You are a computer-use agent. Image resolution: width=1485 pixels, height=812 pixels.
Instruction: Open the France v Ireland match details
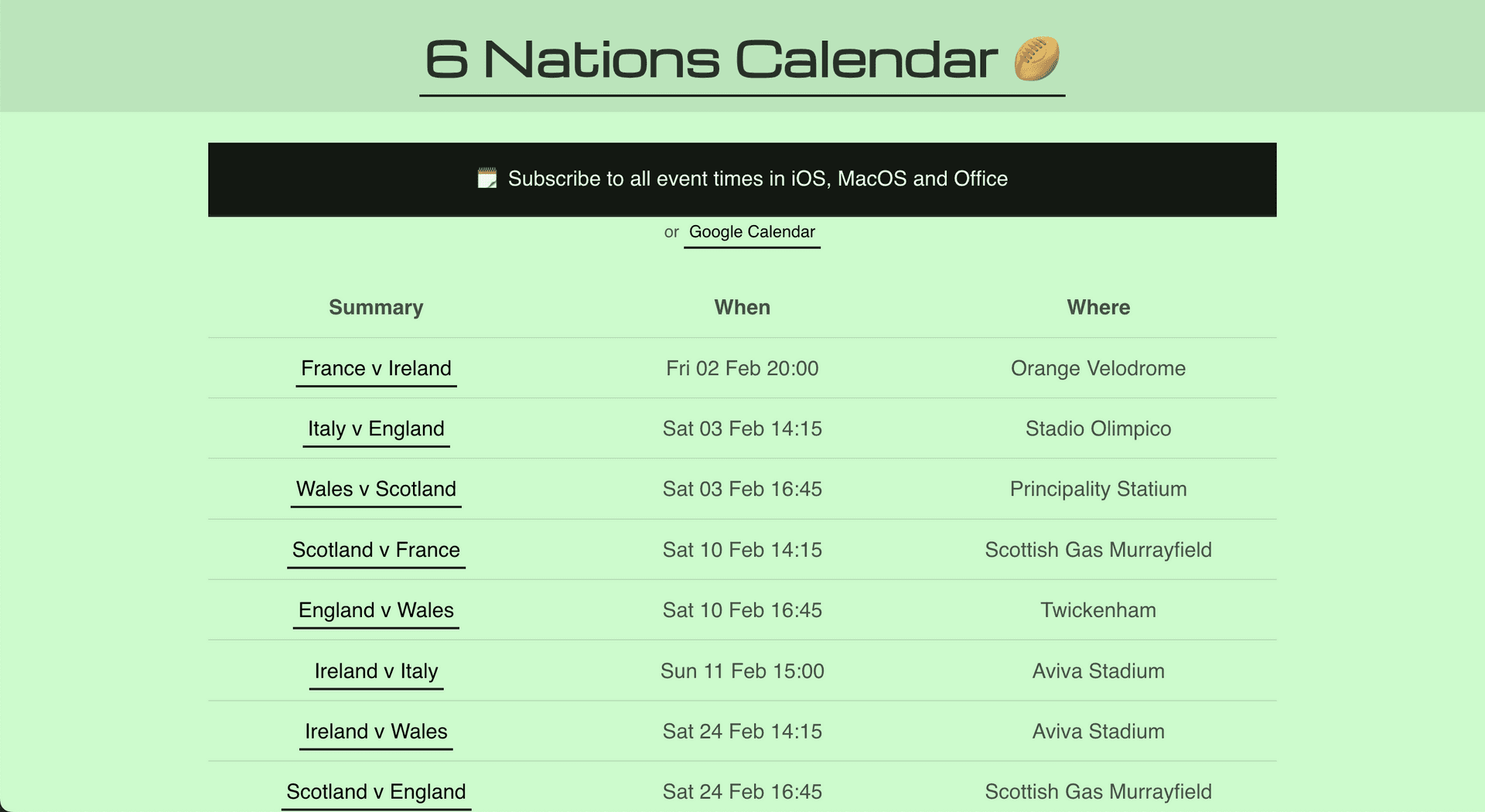pos(376,369)
